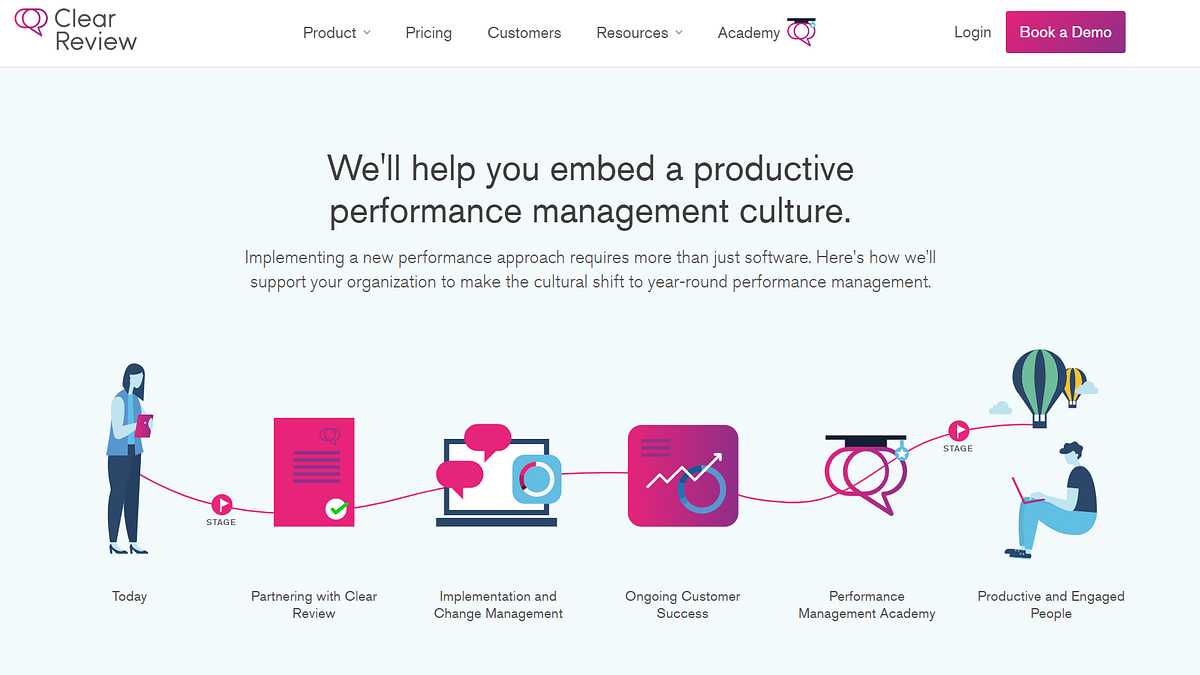This screenshot has width=1200, height=675.
Task: Click the Clear Review logo
Action: click(x=76, y=30)
